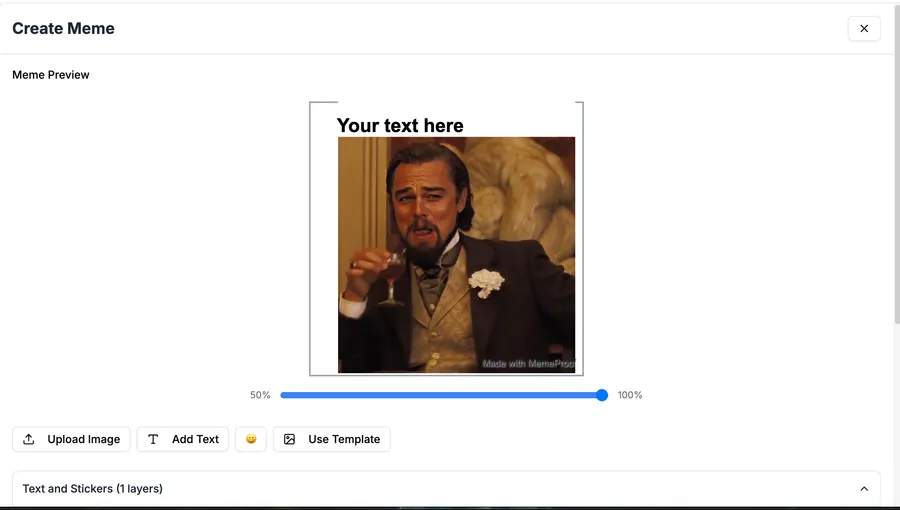The height and width of the screenshot is (510, 900).
Task: Close the Create Meme dialog
Action: (864, 29)
